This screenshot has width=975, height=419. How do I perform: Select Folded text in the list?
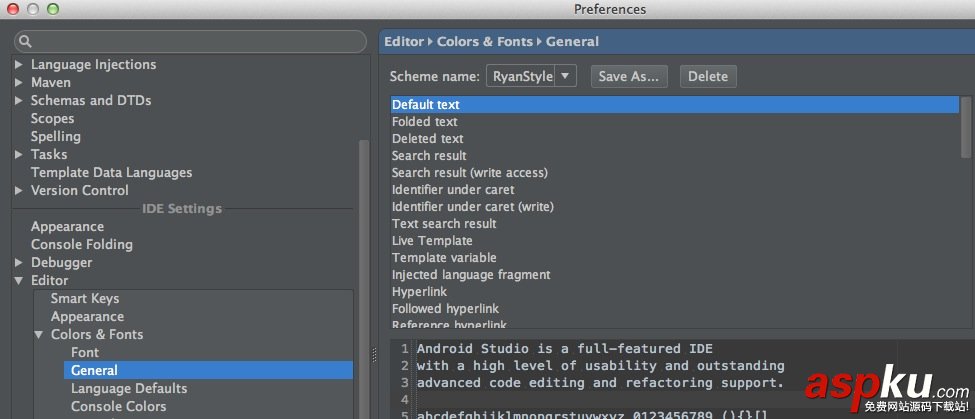click(425, 122)
